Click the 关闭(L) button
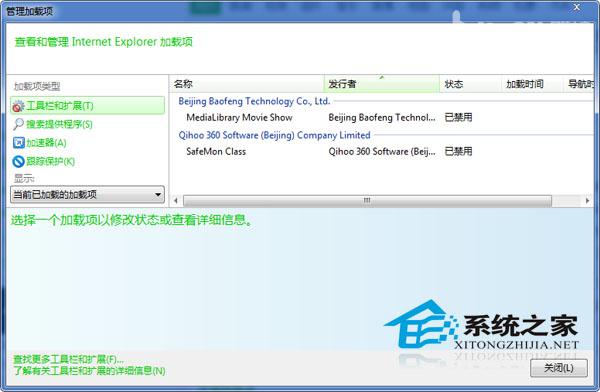This screenshot has width=600, height=392. 559,368
